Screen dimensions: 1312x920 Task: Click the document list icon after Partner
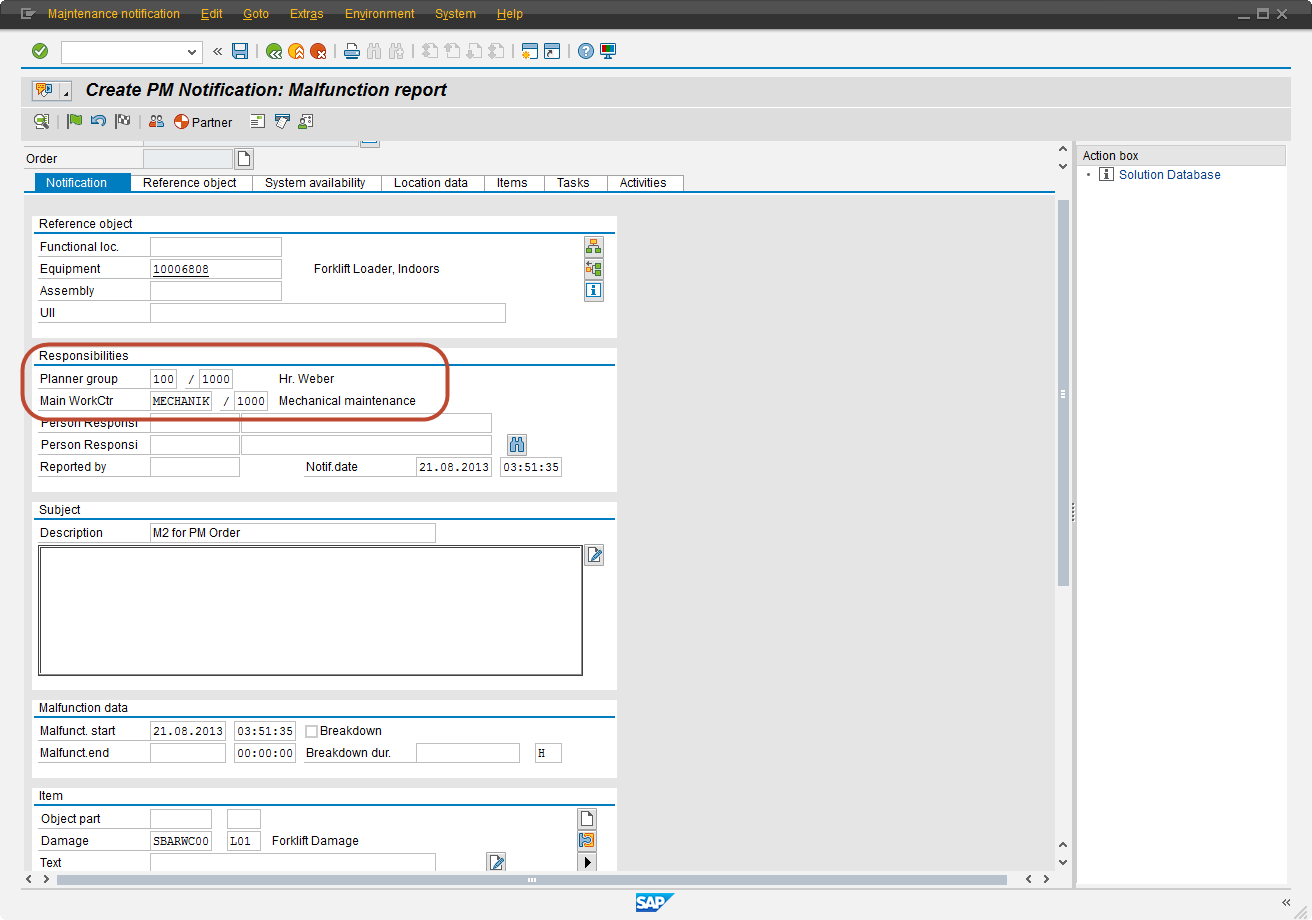(x=257, y=122)
